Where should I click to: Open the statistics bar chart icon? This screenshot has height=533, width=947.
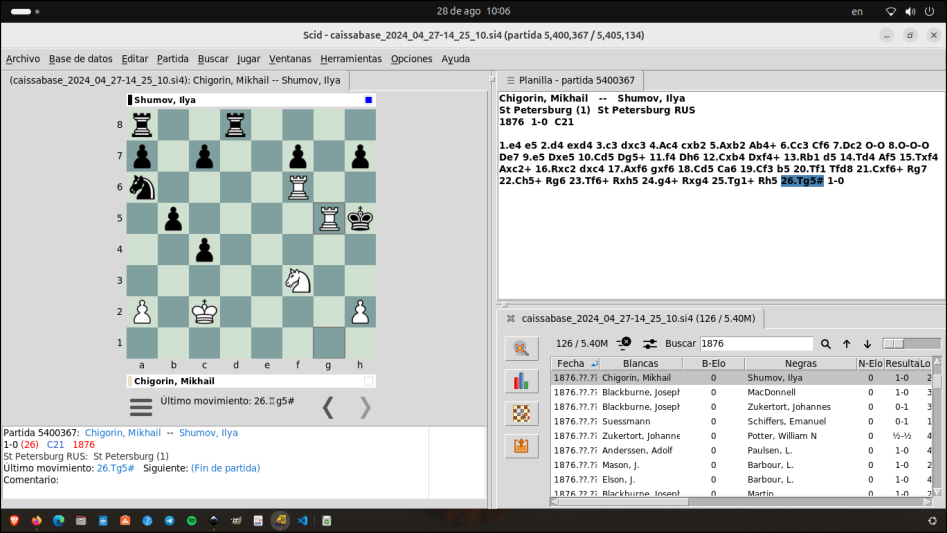[521, 381]
